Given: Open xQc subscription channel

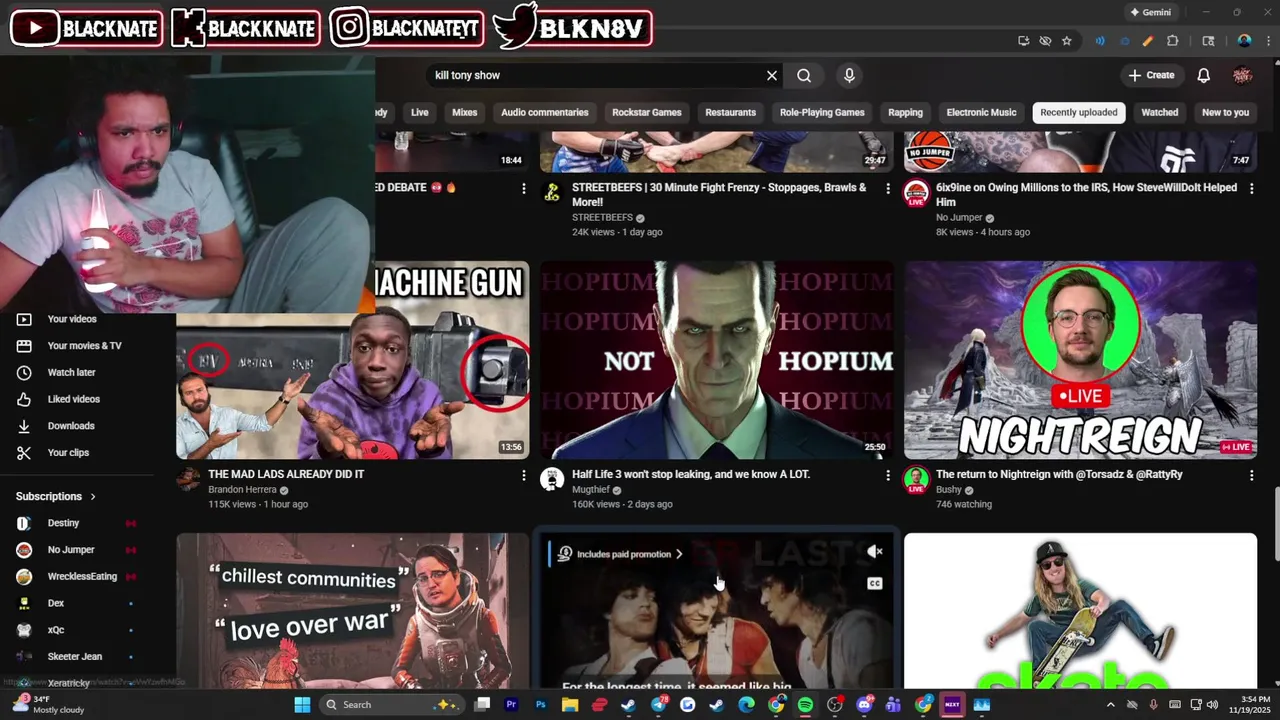Looking at the screenshot, I should [56, 630].
